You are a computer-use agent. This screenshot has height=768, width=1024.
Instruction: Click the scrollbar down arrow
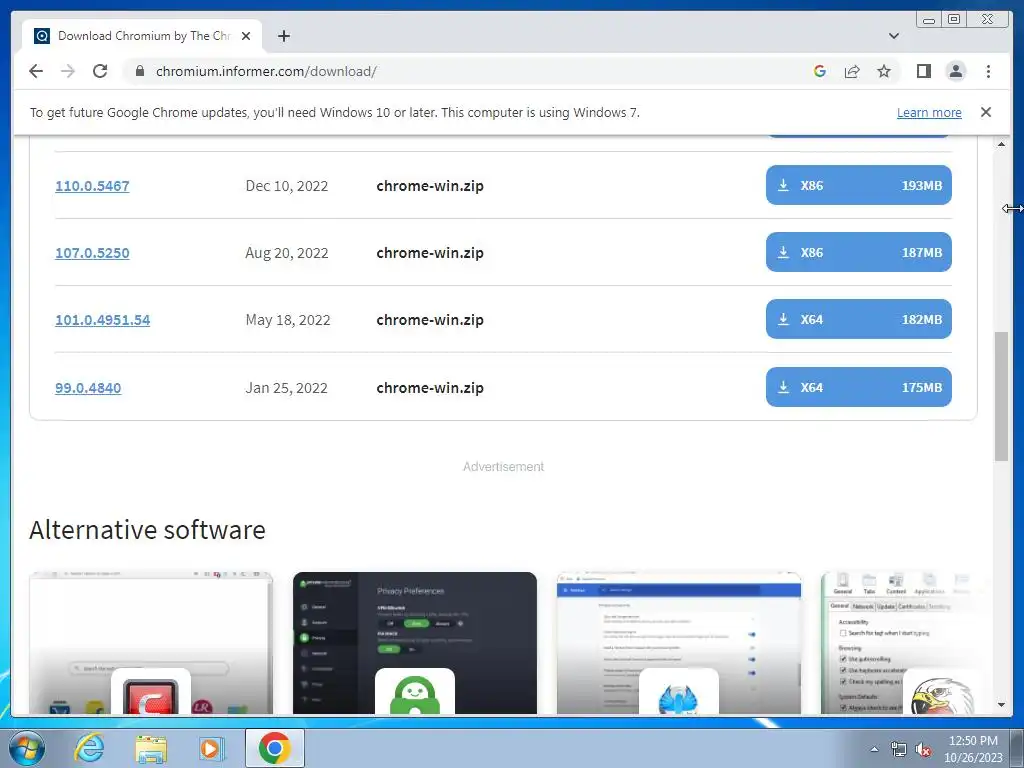click(1001, 705)
